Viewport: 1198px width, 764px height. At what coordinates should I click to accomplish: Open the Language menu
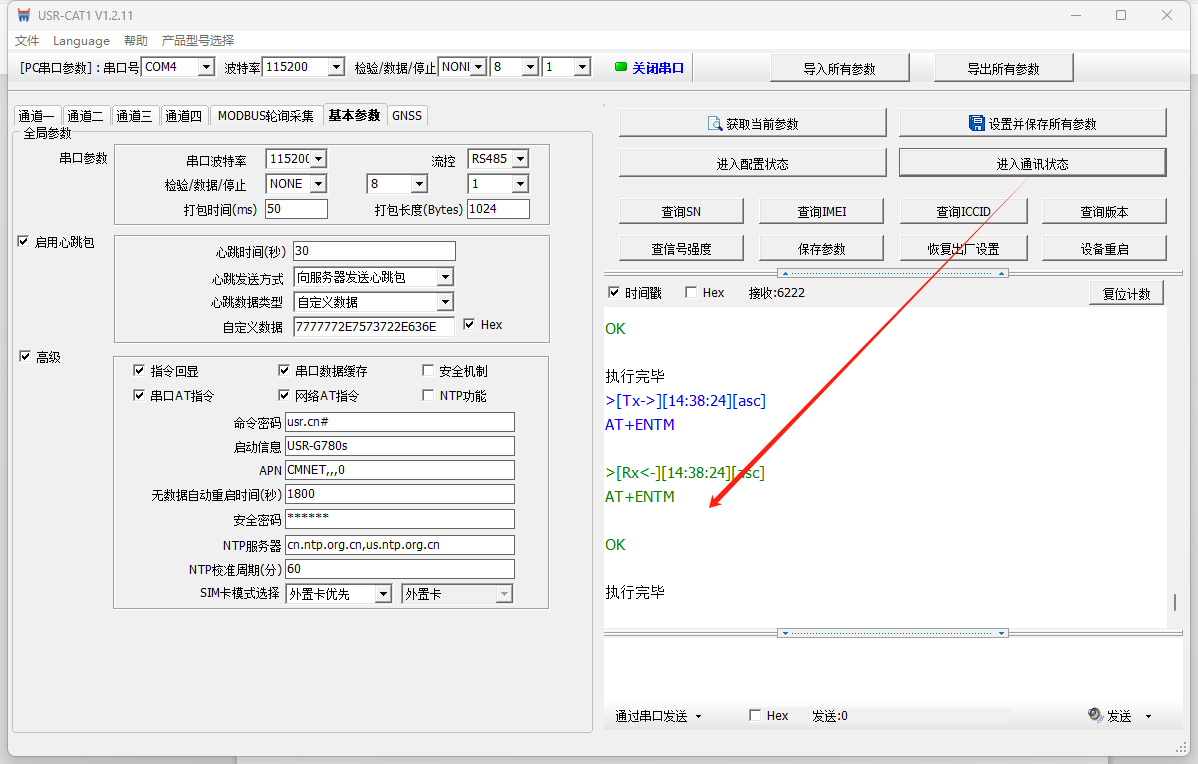coord(81,40)
